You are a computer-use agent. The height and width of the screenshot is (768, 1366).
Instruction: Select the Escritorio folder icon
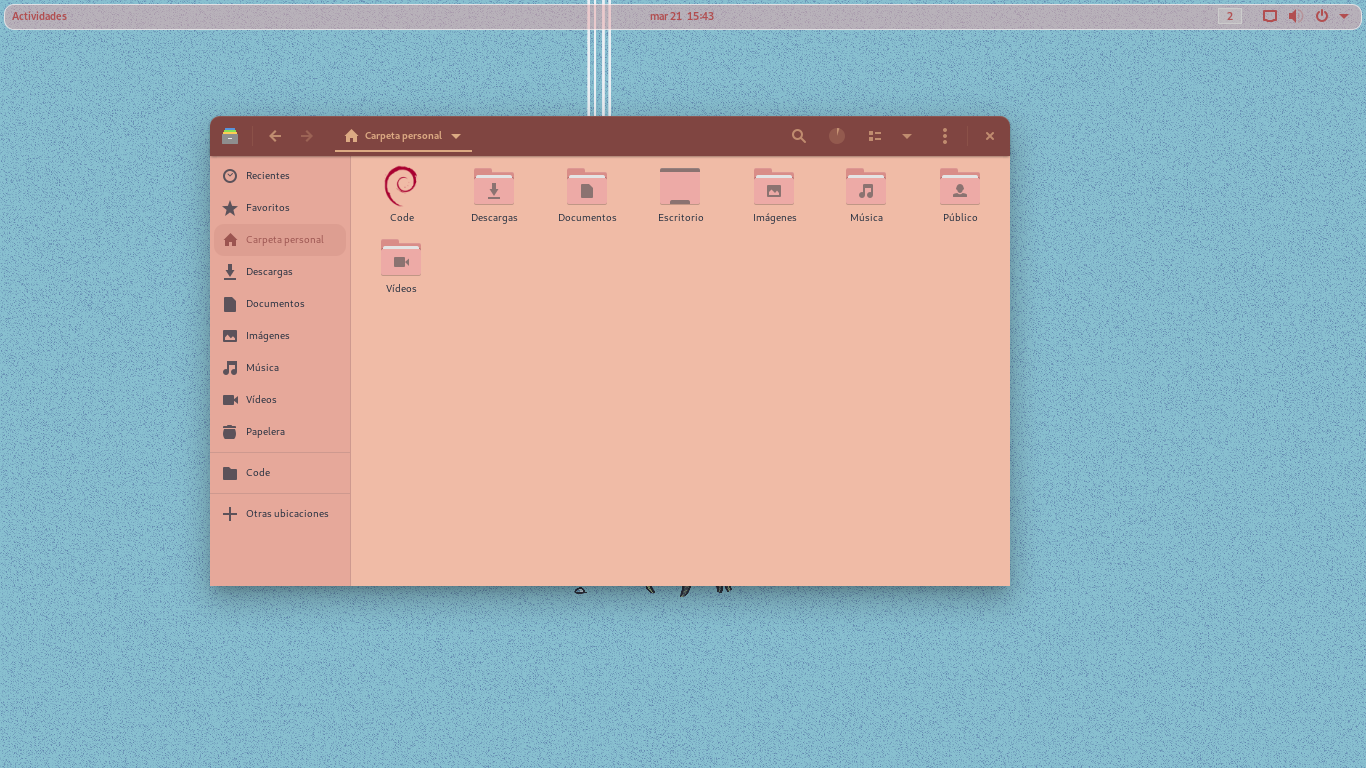(x=680, y=187)
